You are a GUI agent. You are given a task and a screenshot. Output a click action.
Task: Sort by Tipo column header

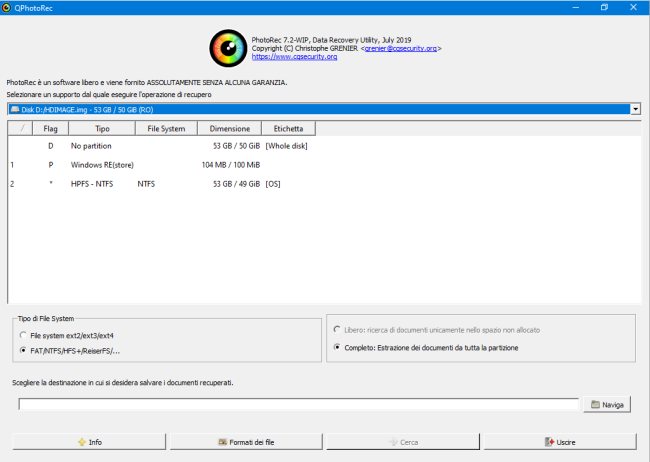tap(102, 129)
